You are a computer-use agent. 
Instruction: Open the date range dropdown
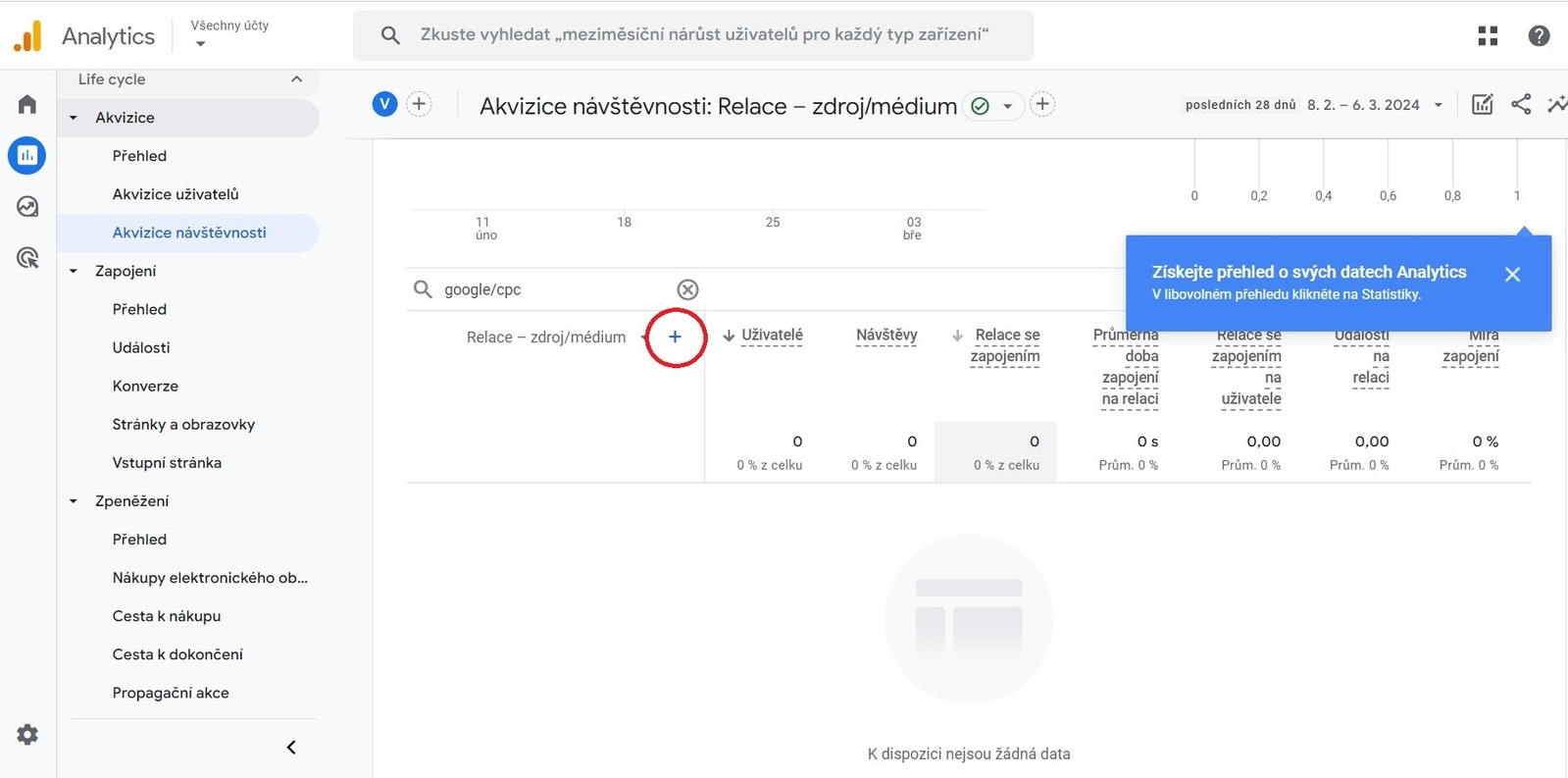point(1438,105)
